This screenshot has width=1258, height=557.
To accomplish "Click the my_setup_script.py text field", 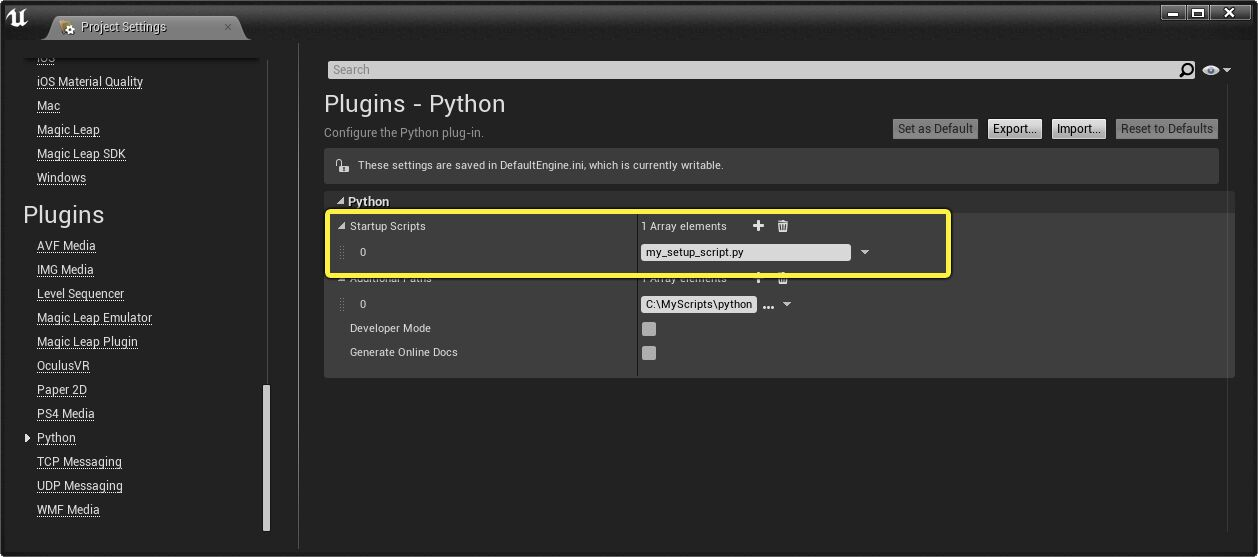I will pos(746,252).
